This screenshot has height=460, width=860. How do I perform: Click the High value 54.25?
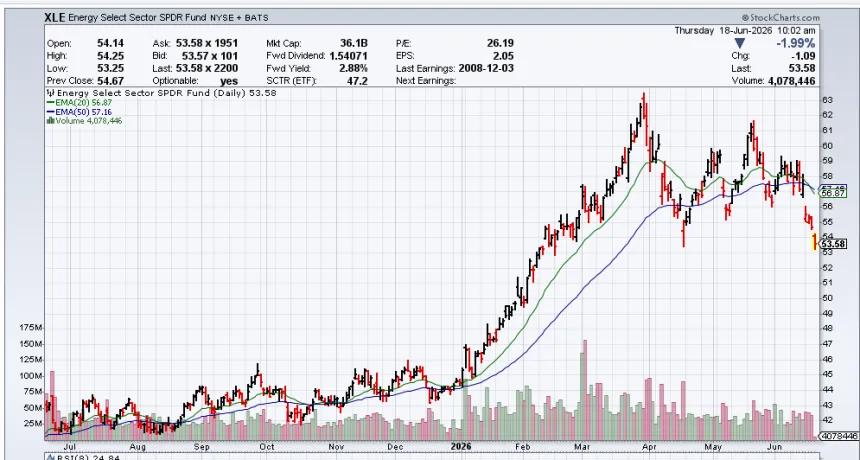coord(110,55)
